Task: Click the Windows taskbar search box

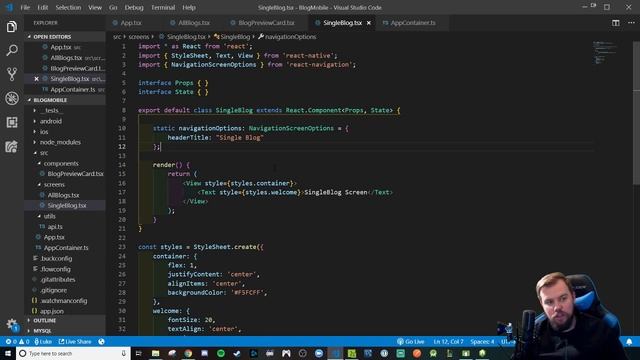Action: [73, 353]
